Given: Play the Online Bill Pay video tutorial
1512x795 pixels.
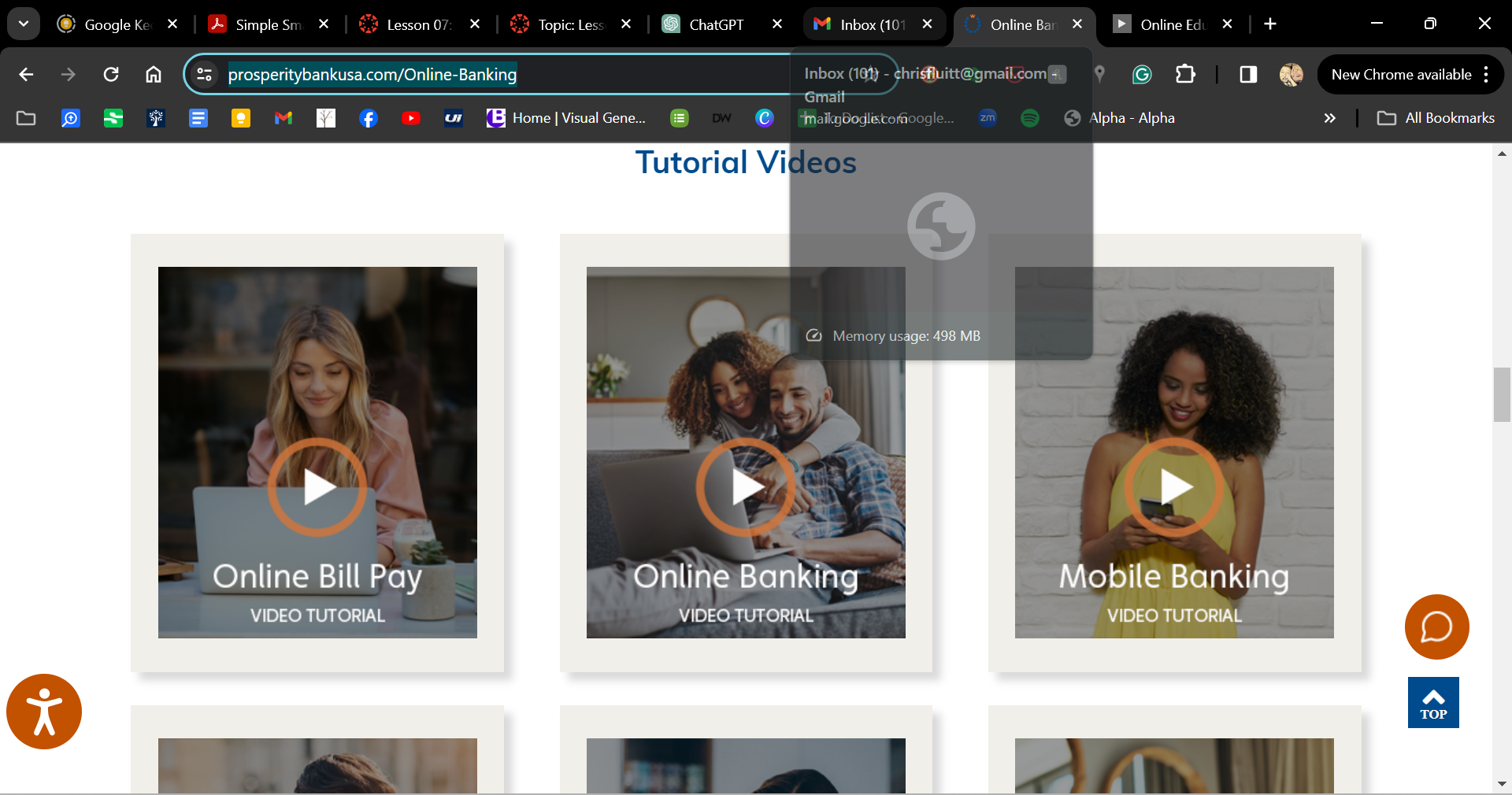Looking at the screenshot, I should tap(317, 487).
